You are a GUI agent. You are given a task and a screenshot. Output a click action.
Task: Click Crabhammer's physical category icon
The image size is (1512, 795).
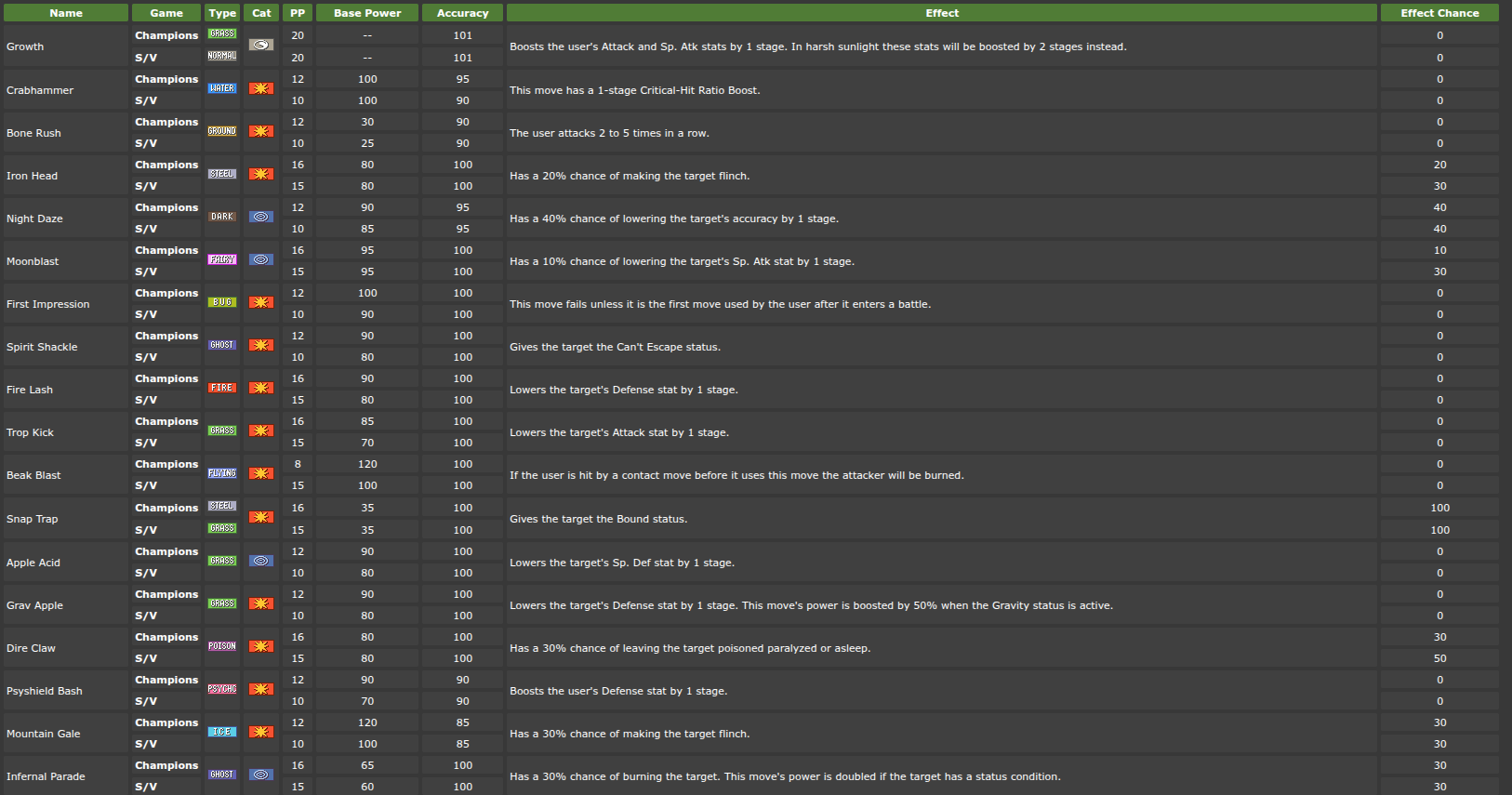[x=261, y=88]
